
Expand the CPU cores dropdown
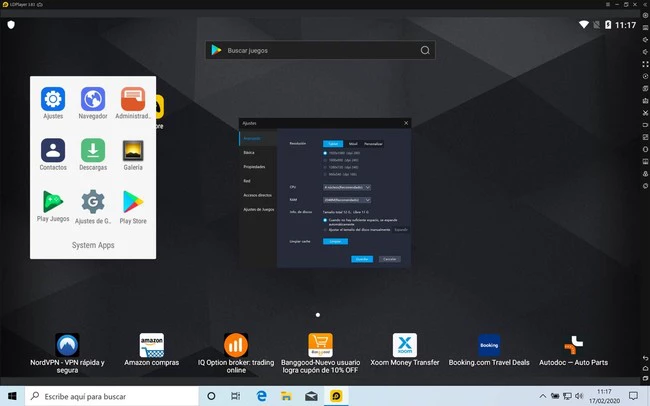point(346,186)
